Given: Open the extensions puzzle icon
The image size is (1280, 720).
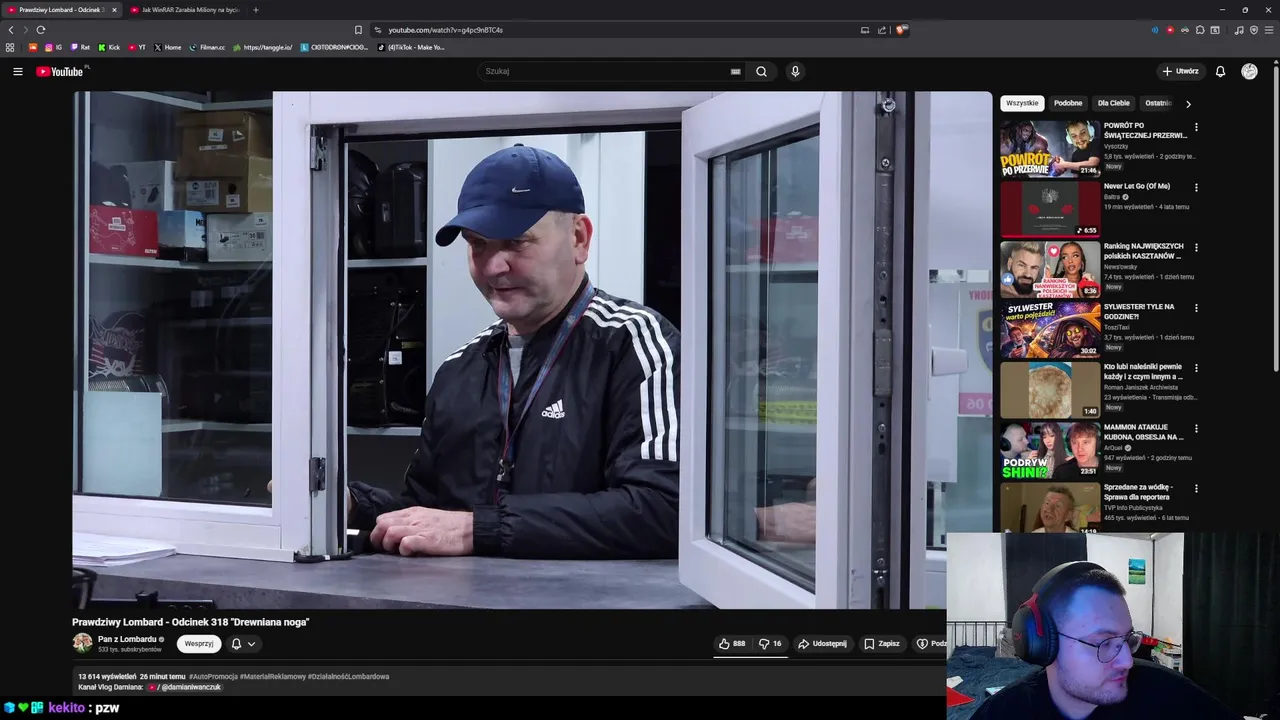Looking at the screenshot, I should [1200, 30].
